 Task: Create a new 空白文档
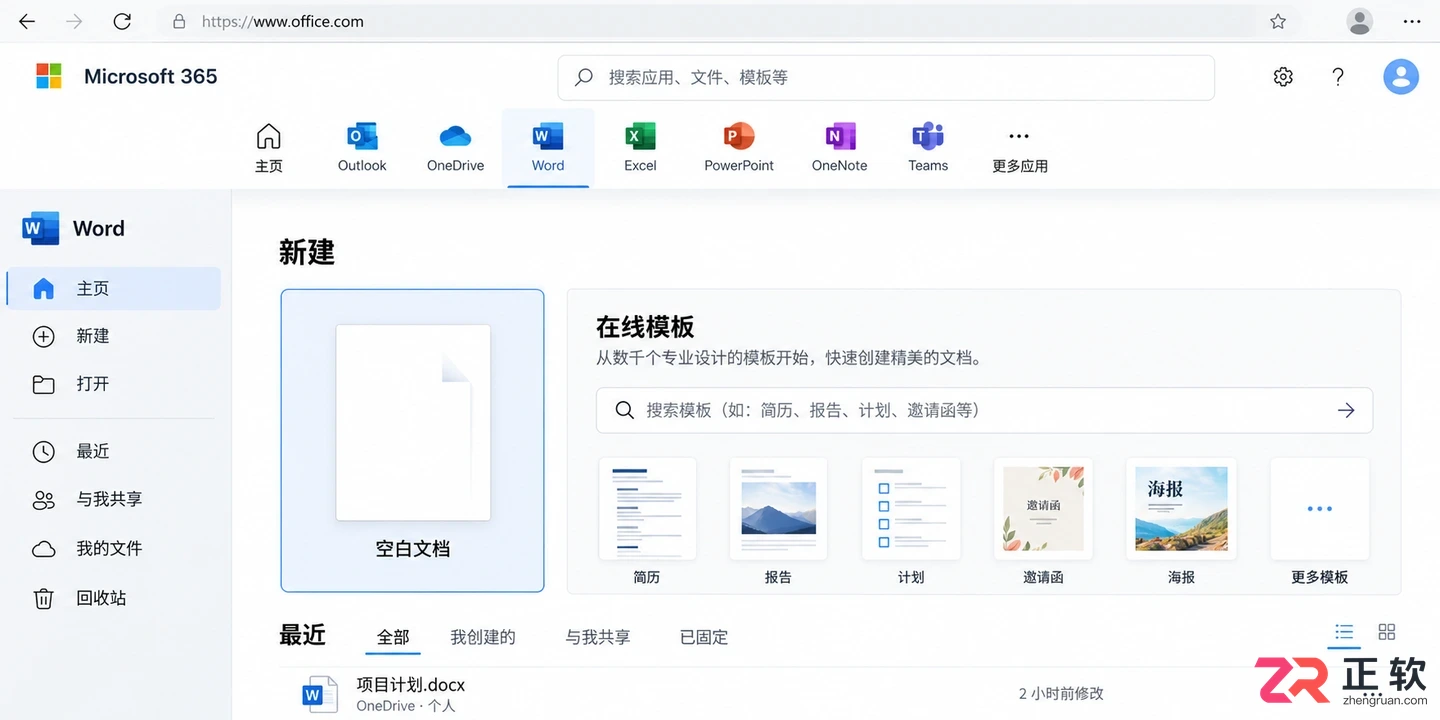point(413,441)
